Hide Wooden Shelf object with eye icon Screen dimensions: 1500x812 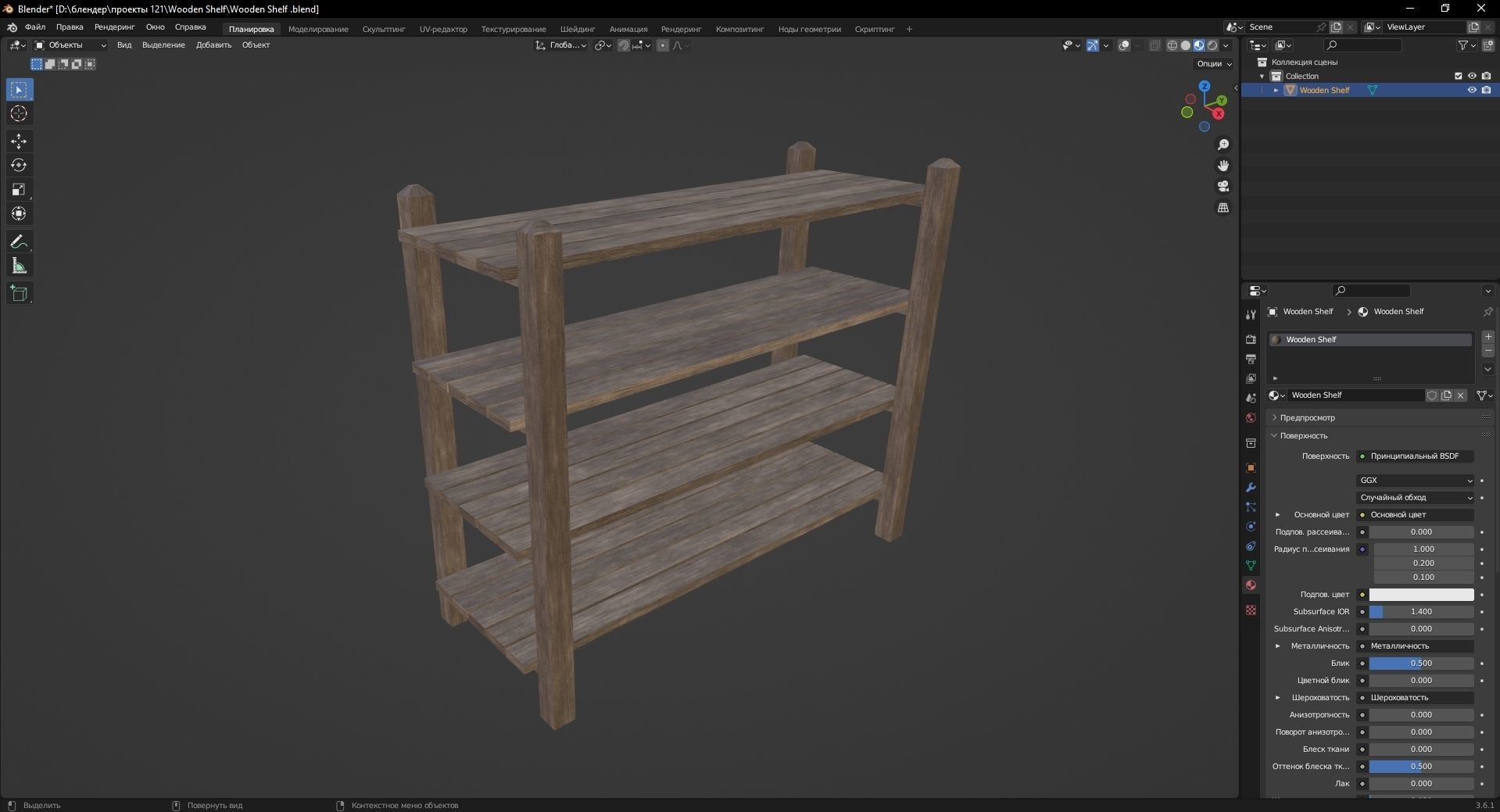(x=1472, y=90)
